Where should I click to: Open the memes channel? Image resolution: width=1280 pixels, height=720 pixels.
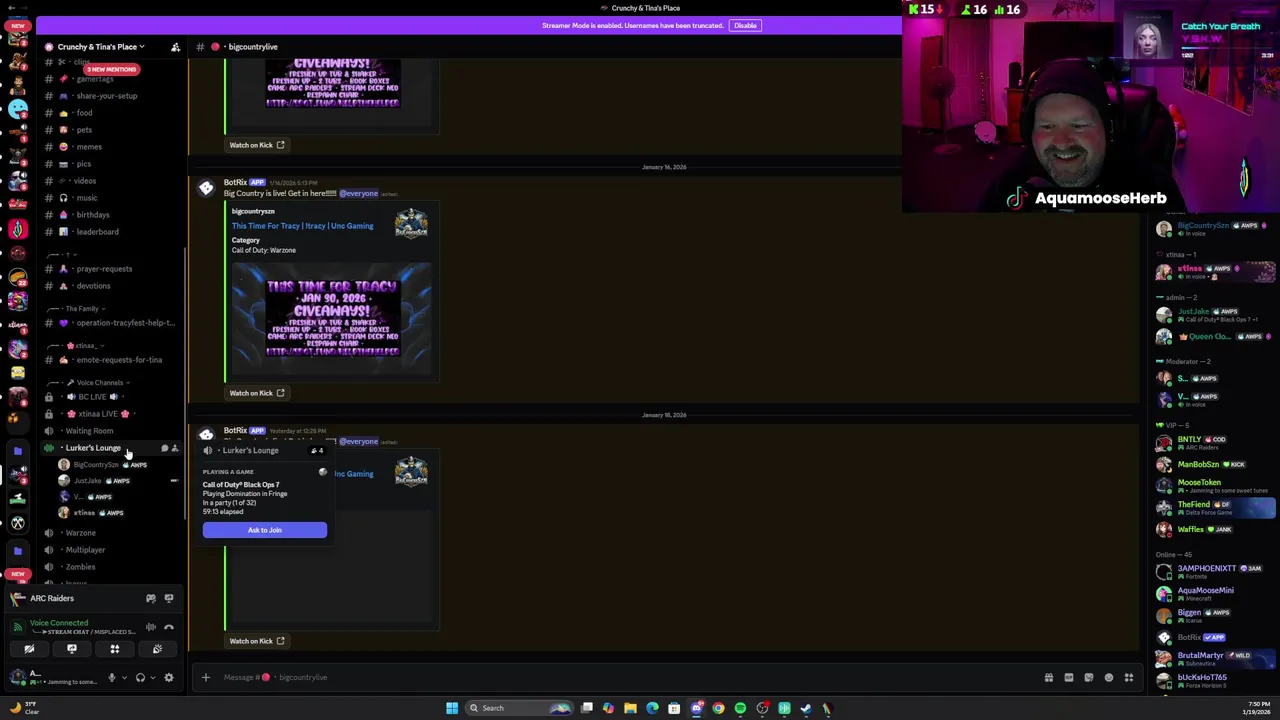110,147
